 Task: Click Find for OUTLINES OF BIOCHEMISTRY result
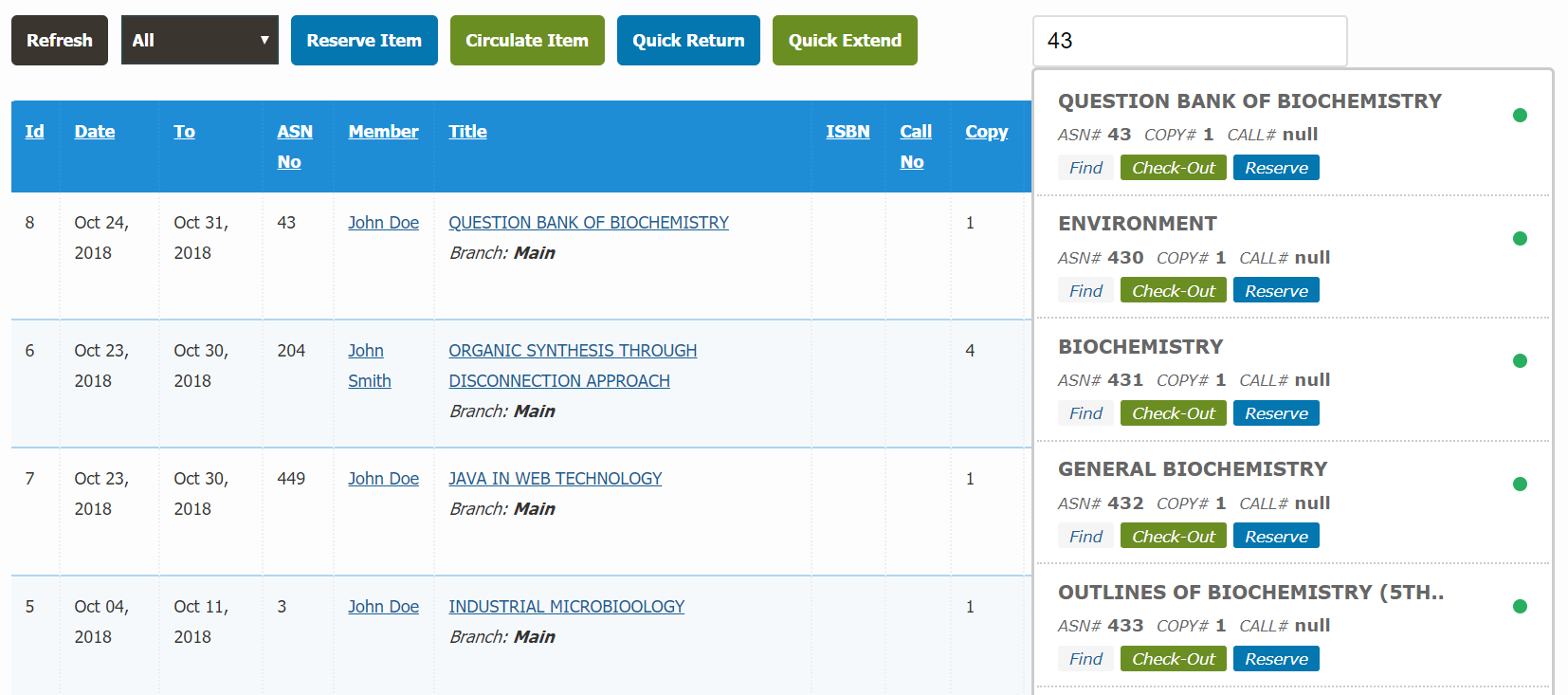click(x=1085, y=659)
